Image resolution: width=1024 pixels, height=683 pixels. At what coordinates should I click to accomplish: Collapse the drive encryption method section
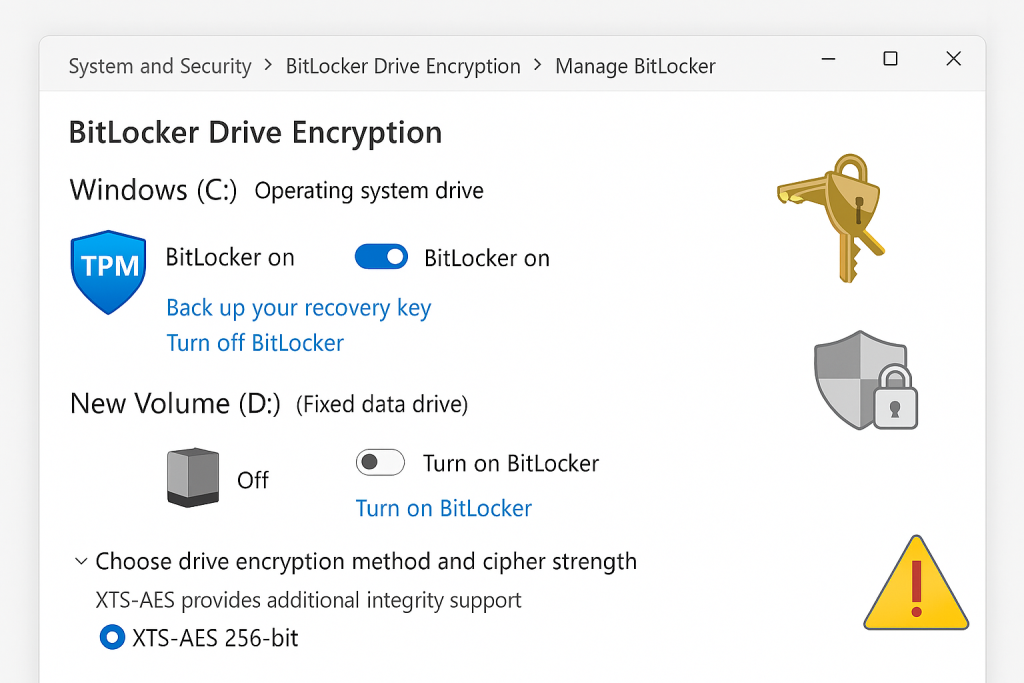tap(81, 561)
